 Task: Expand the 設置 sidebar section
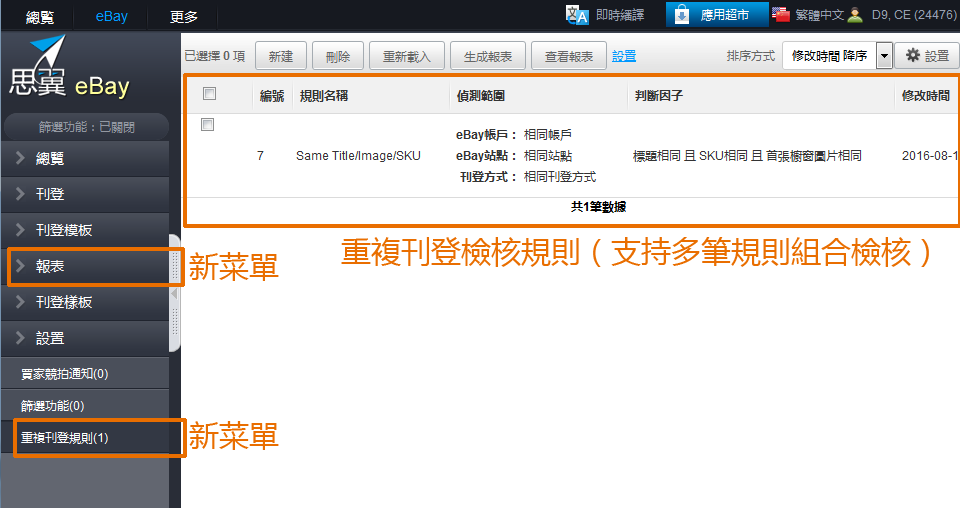pos(85,338)
